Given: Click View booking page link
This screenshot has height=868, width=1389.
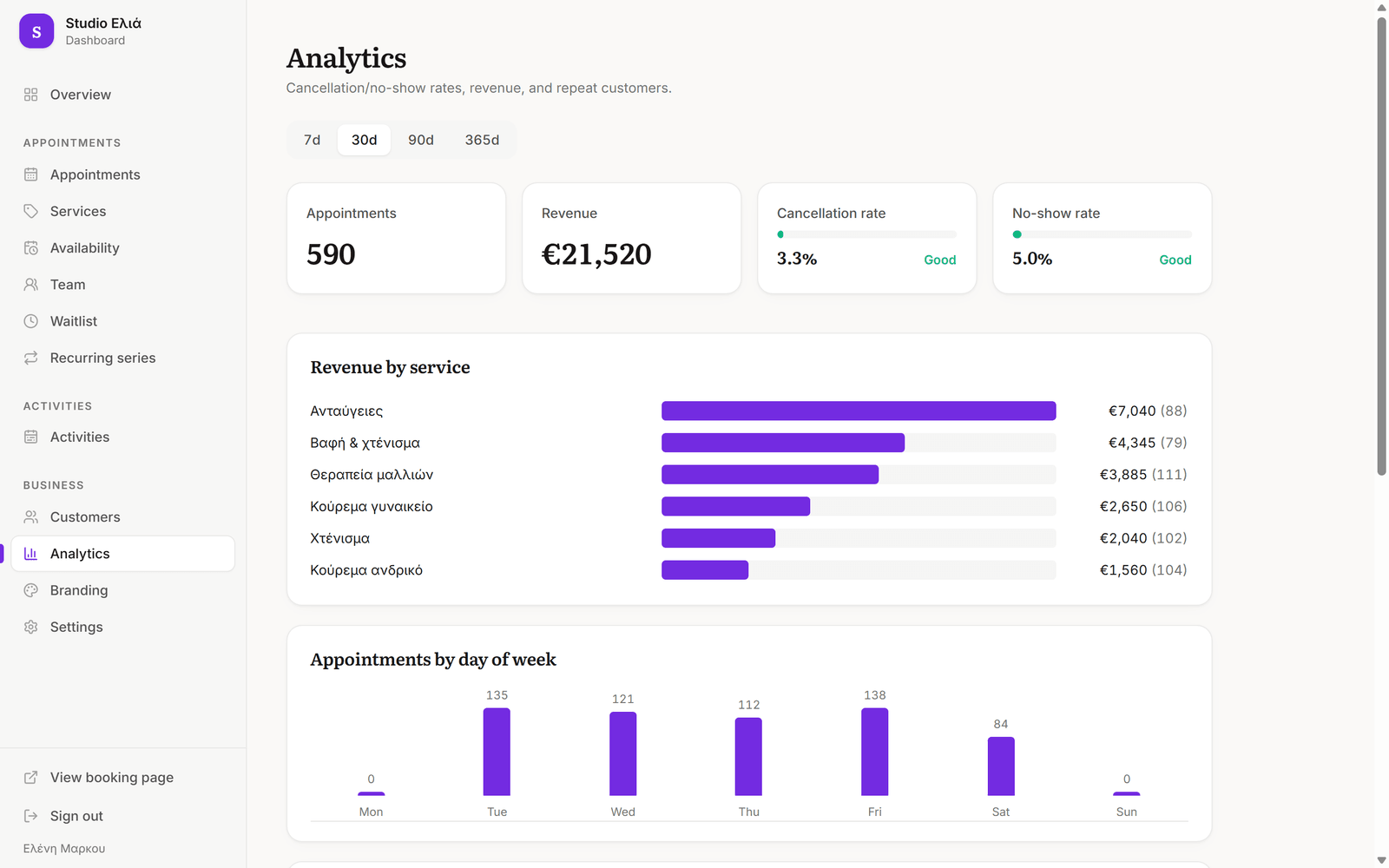Looking at the screenshot, I should click(123, 778).
